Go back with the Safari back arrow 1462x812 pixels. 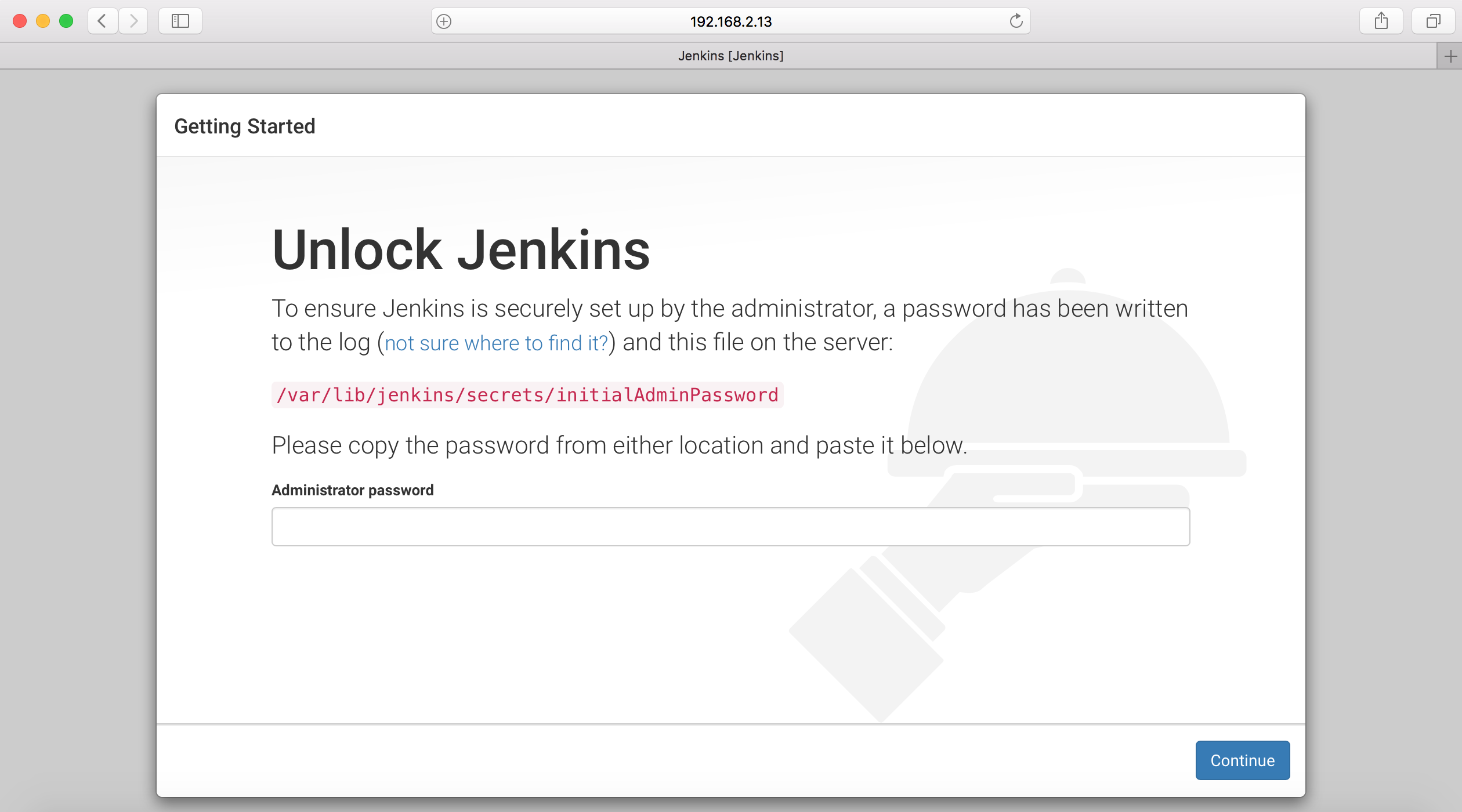[103, 21]
